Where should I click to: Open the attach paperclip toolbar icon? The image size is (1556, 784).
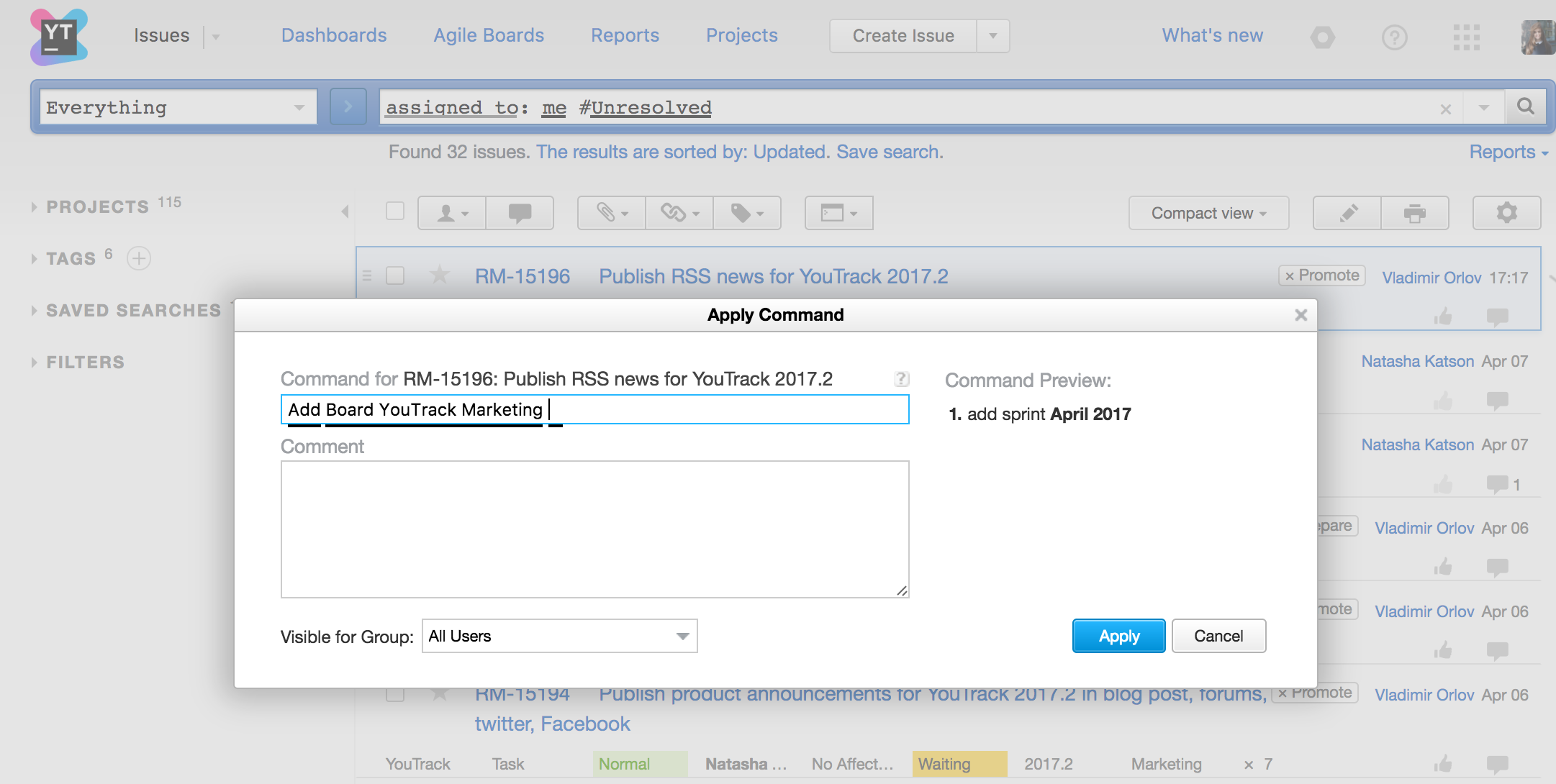[x=612, y=213]
